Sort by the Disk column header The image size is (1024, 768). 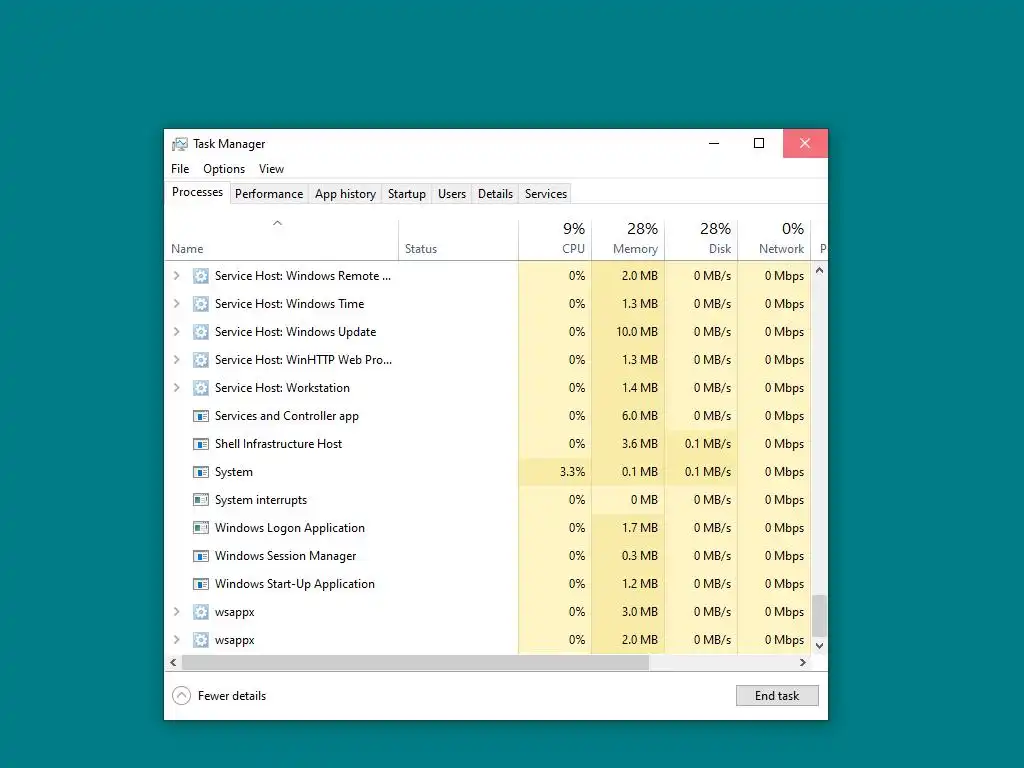tap(701, 240)
